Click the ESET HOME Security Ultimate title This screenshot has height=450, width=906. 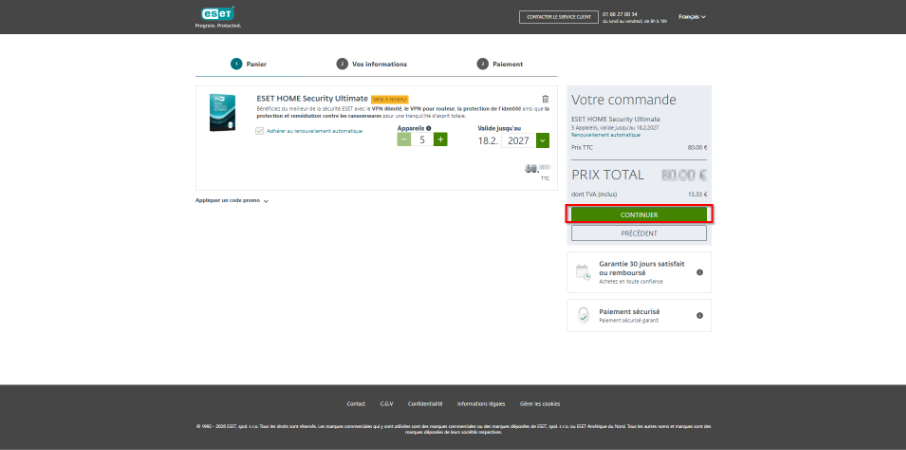tap(312, 98)
